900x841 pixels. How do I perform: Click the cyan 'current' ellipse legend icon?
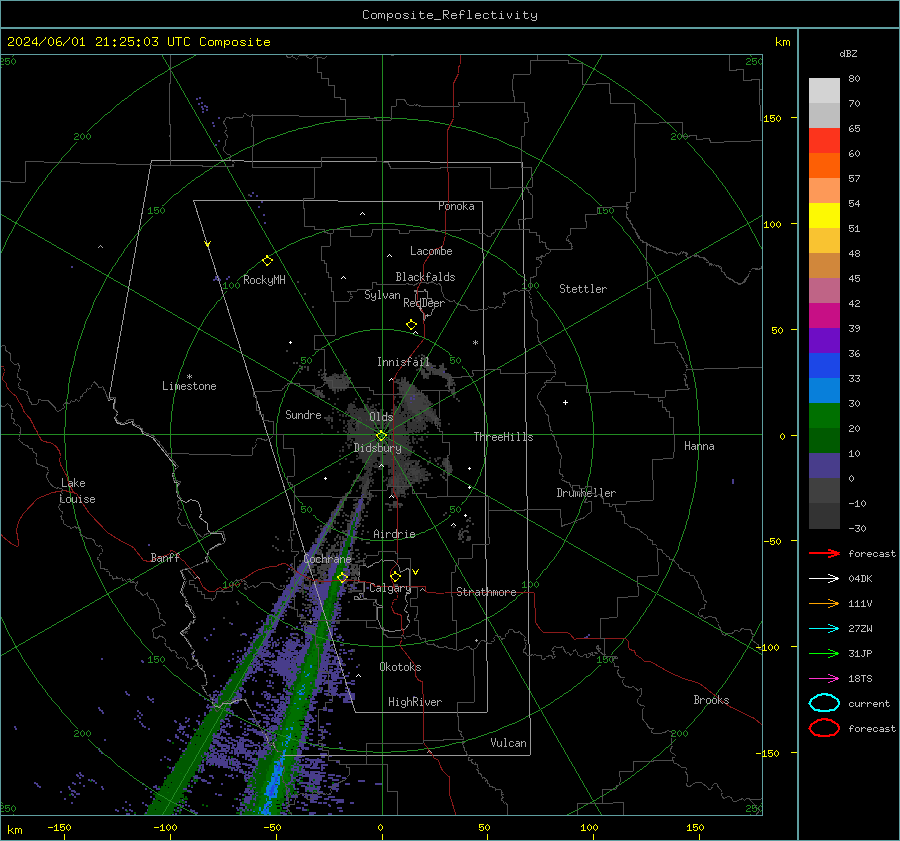[824, 703]
